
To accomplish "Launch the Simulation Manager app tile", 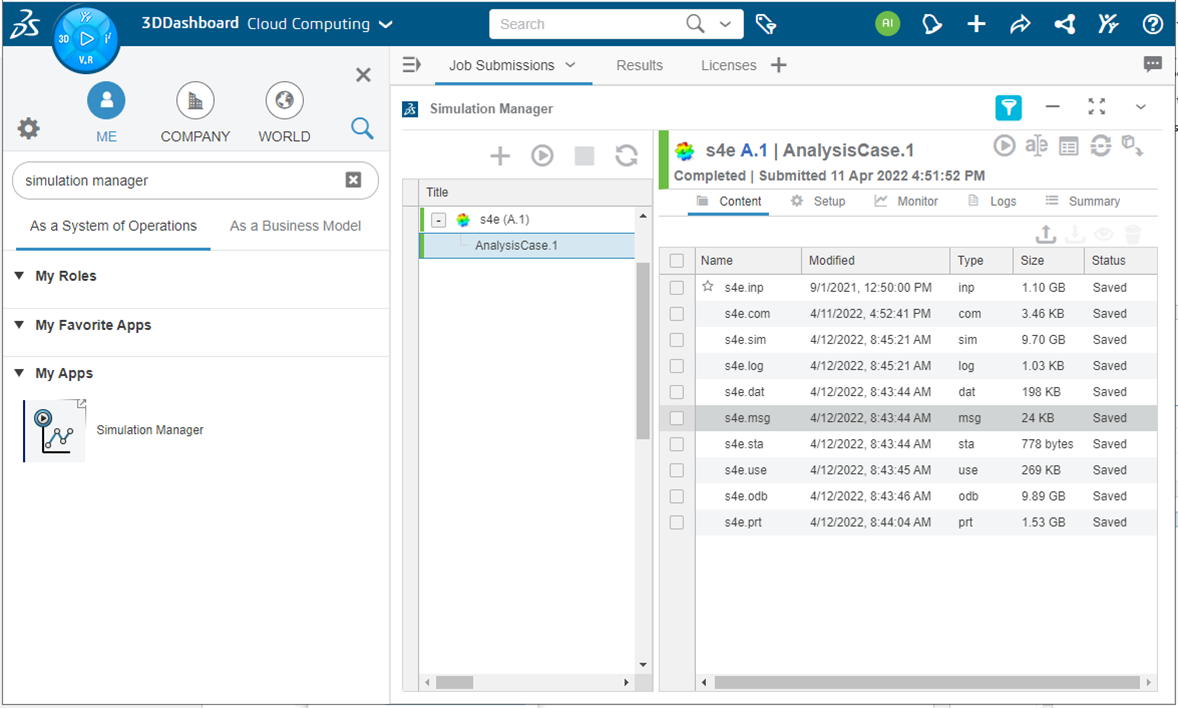I will pyautogui.click(x=55, y=430).
